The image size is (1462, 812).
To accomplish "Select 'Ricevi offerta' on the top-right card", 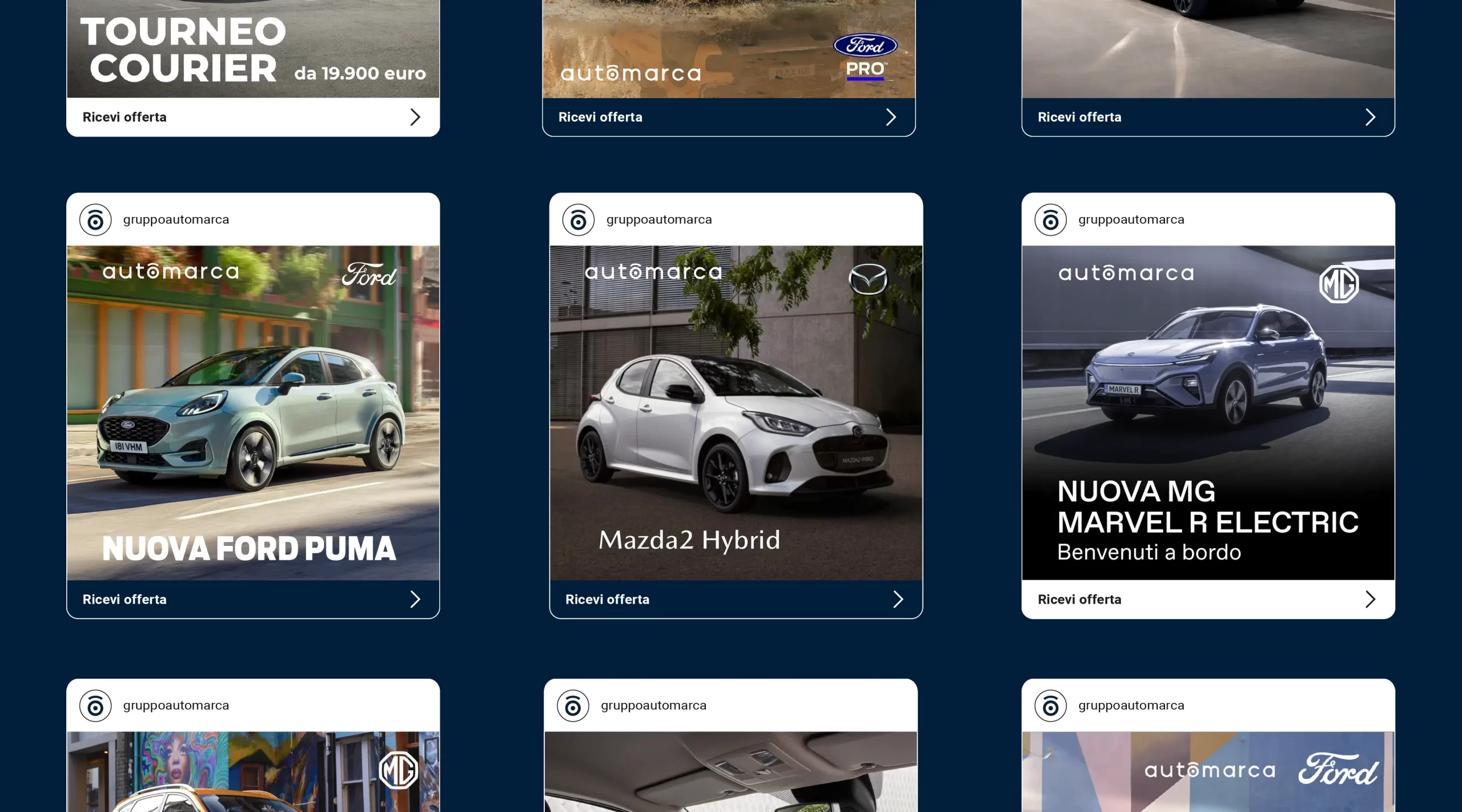I will click(1079, 117).
